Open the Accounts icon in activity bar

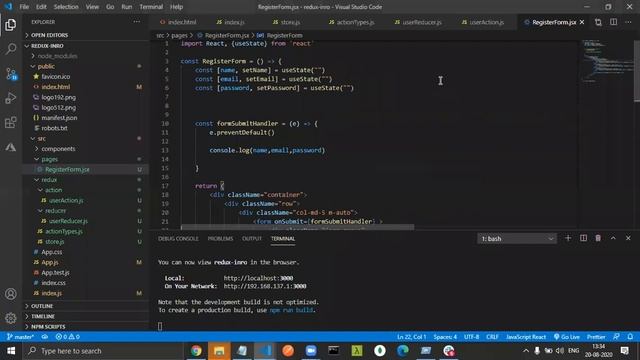(11, 294)
